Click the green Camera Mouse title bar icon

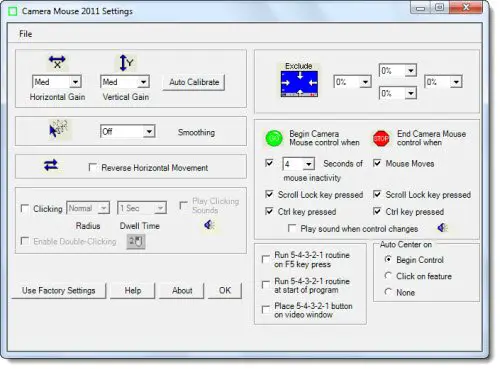[13, 11]
